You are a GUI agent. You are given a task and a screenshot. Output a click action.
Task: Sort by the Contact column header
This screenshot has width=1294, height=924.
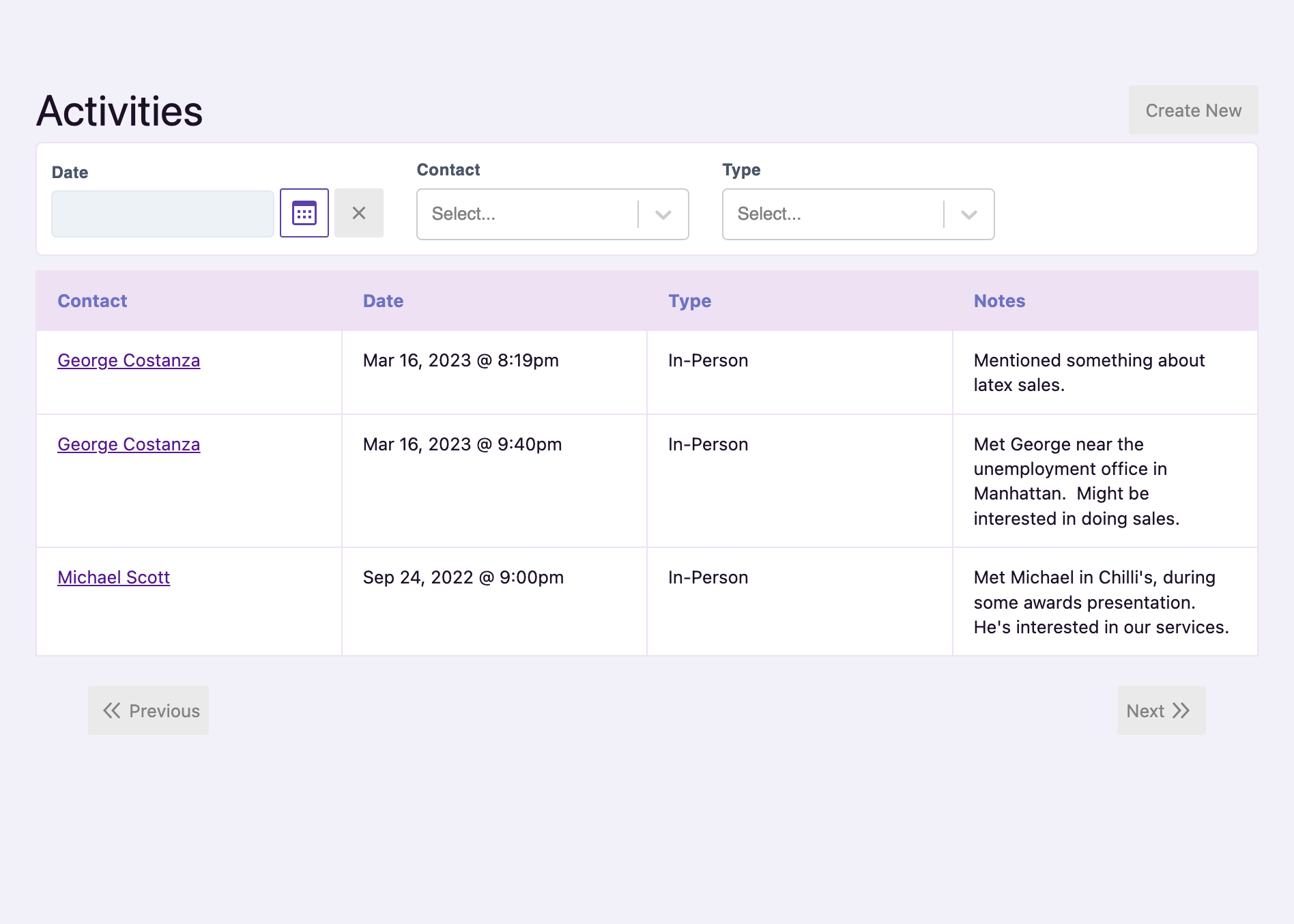[x=92, y=301]
